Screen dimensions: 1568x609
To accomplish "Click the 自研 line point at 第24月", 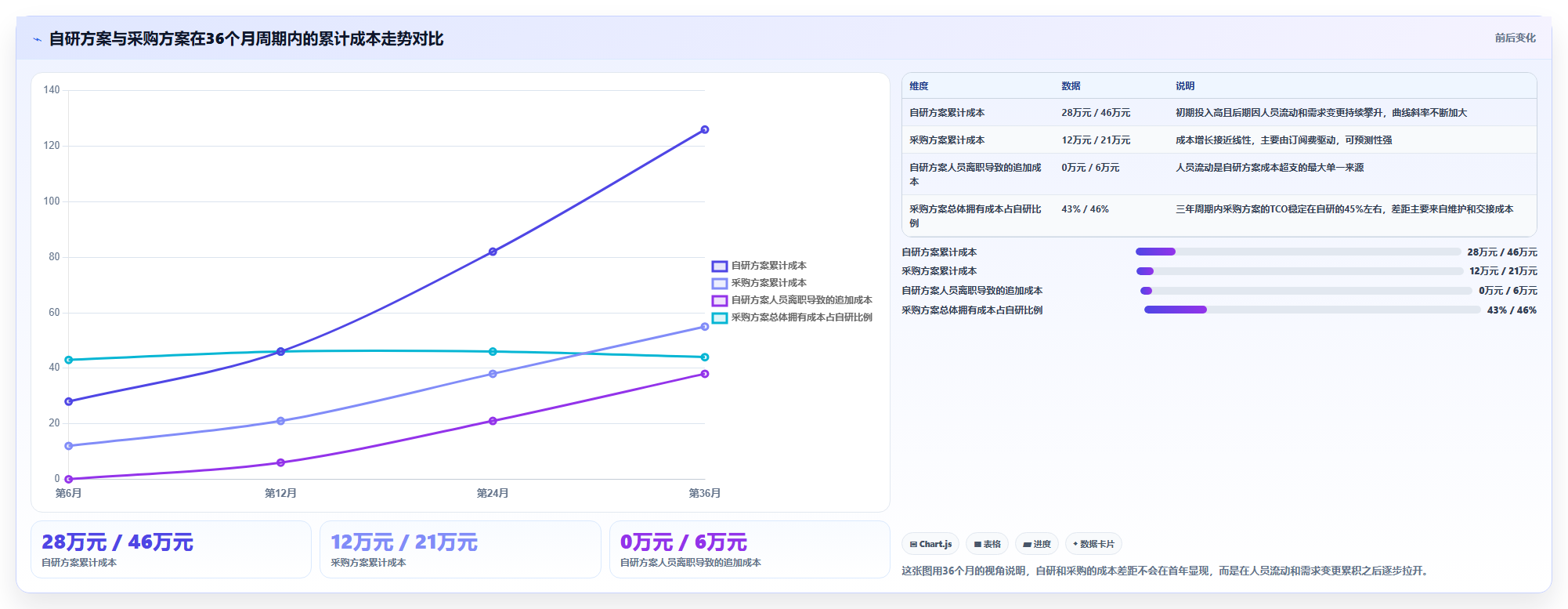I will 493,252.
